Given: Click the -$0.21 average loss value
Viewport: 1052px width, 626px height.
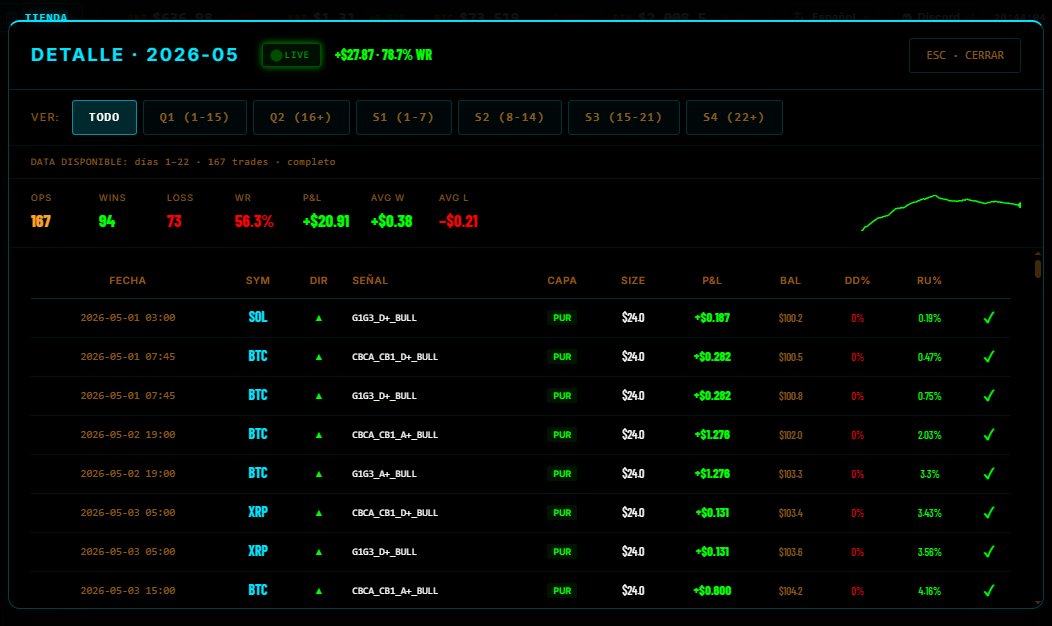Looking at the screenshot, I should pyautogui.click(x=458, y=221).
